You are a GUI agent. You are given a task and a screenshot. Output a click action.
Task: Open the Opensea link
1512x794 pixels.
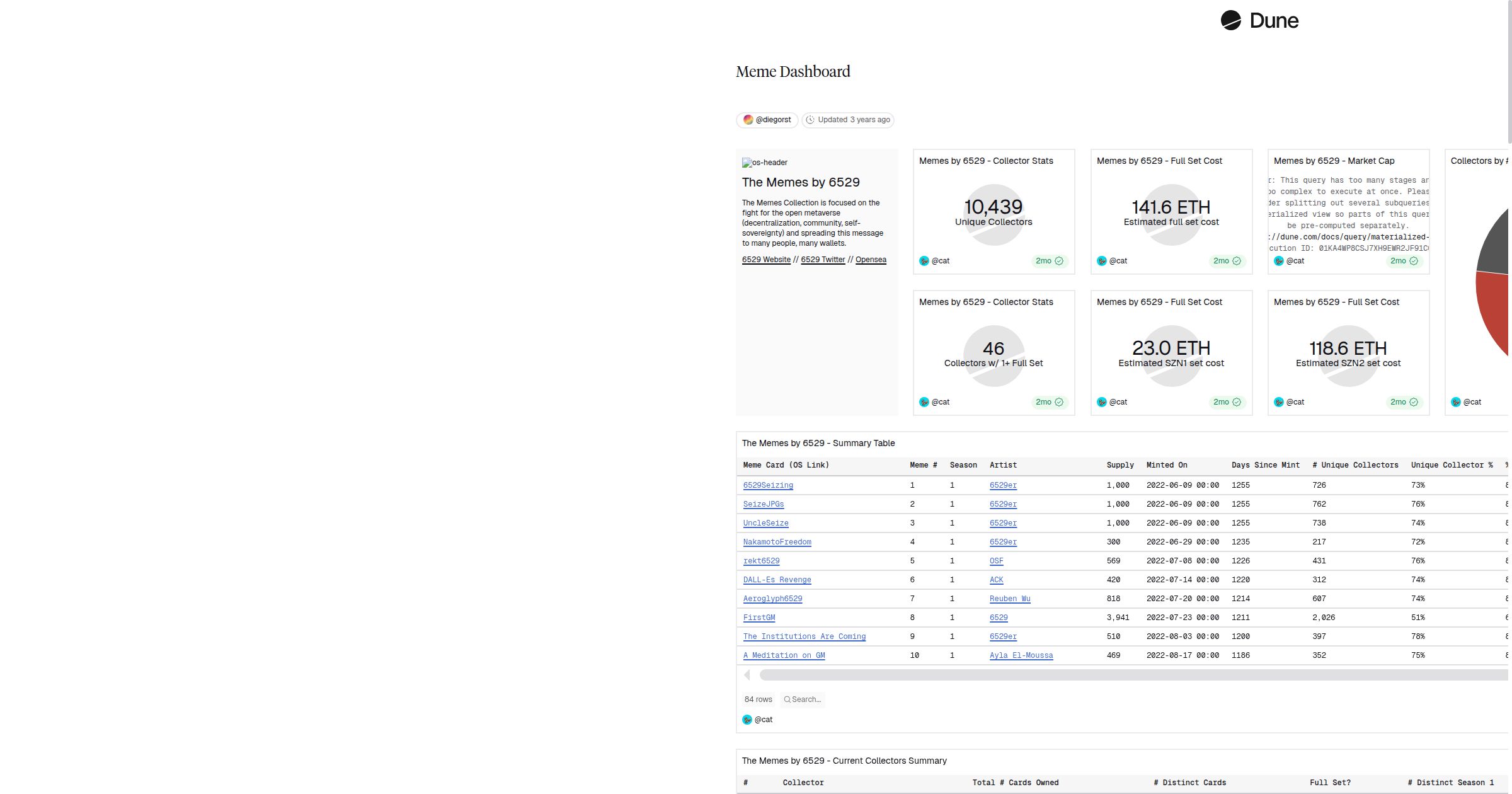(871, 260)
